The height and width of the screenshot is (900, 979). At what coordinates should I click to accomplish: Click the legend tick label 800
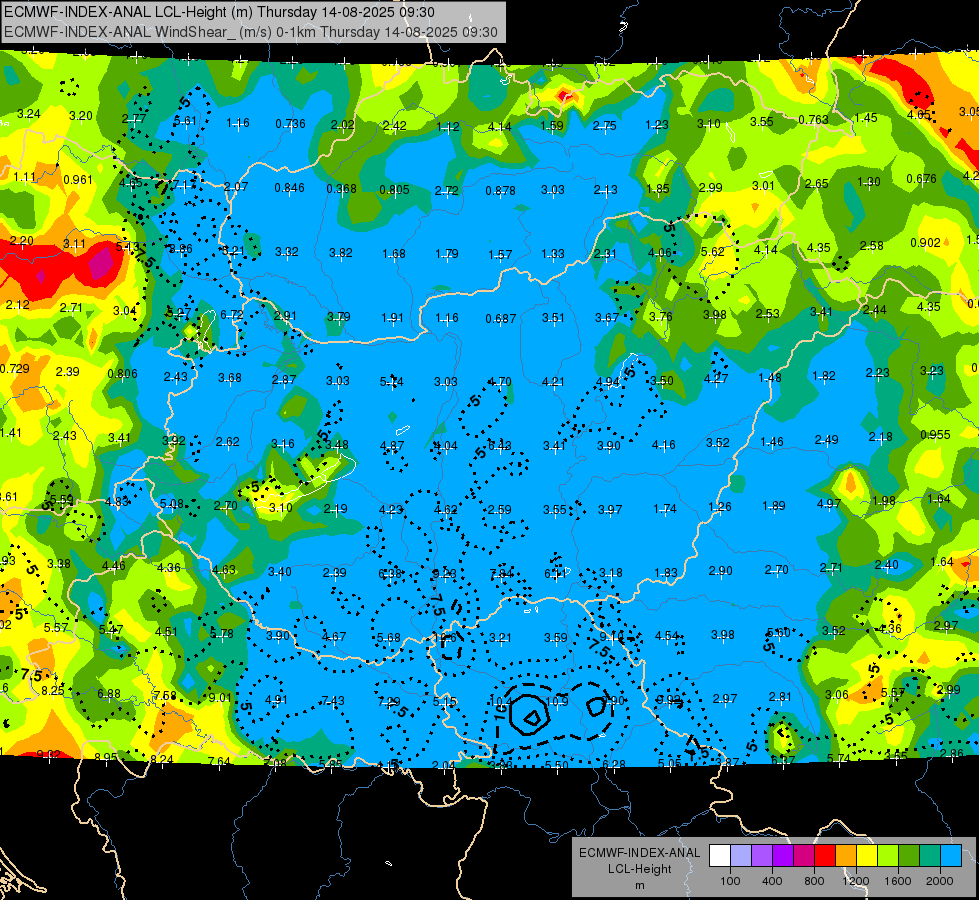[x=814, y=881]
